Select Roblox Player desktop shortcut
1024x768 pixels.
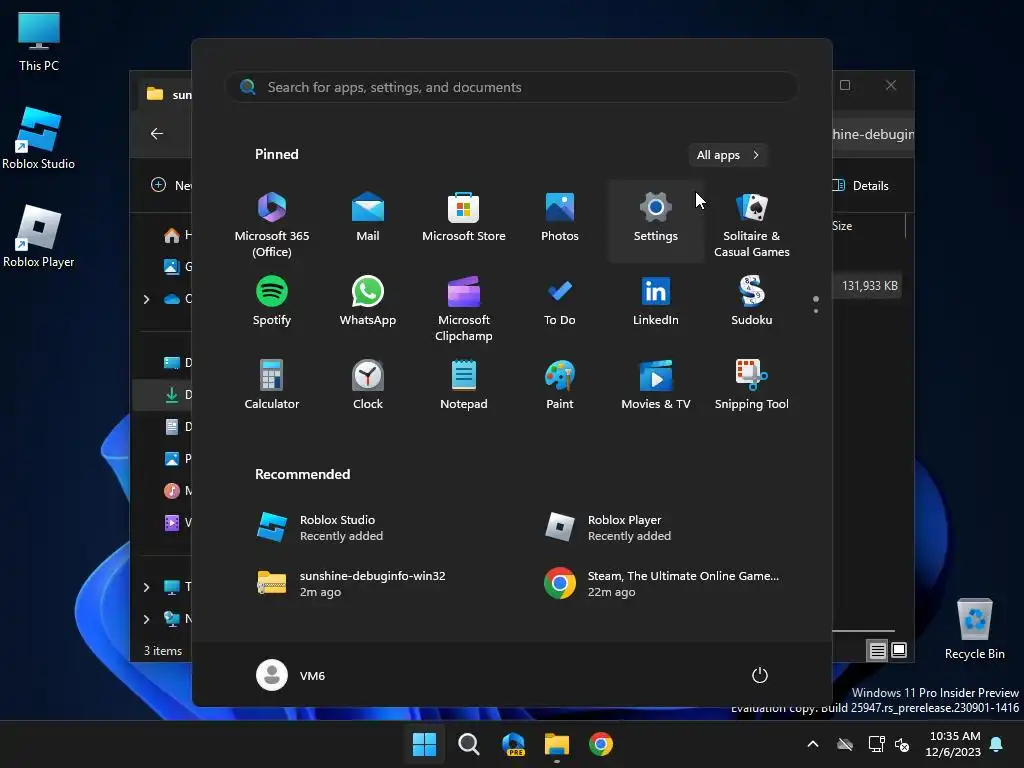(x=39, y=236)
